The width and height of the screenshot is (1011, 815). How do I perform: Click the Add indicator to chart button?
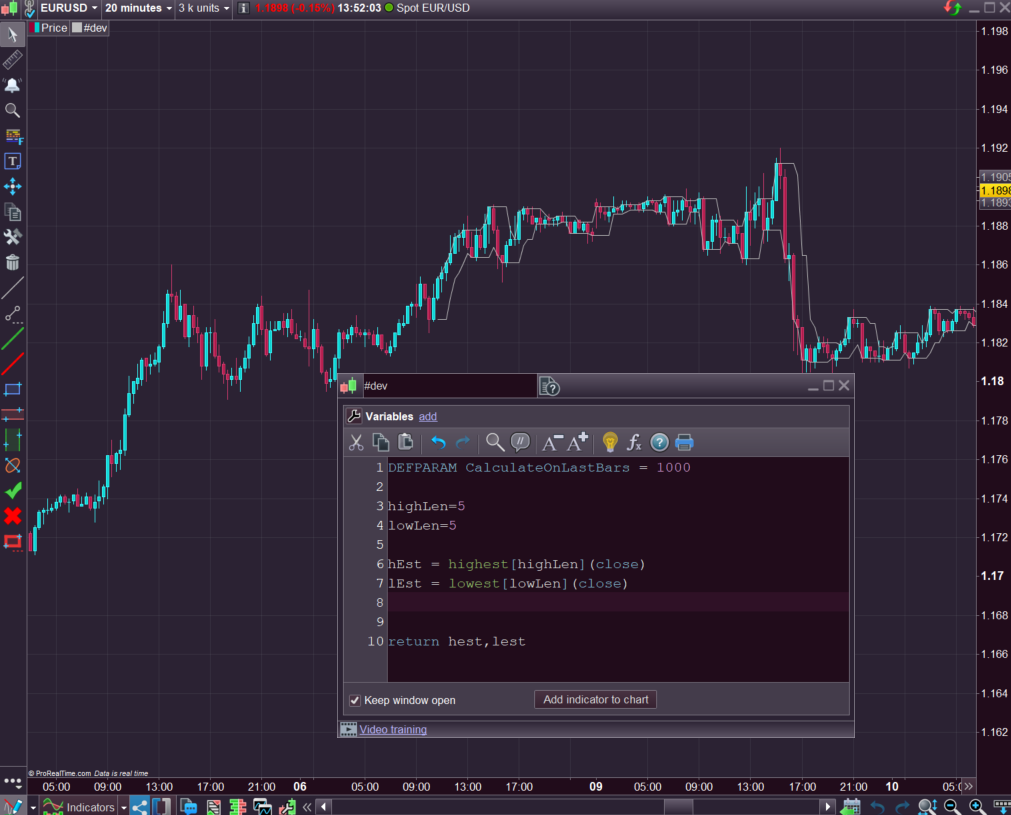[x=595, y=700]
